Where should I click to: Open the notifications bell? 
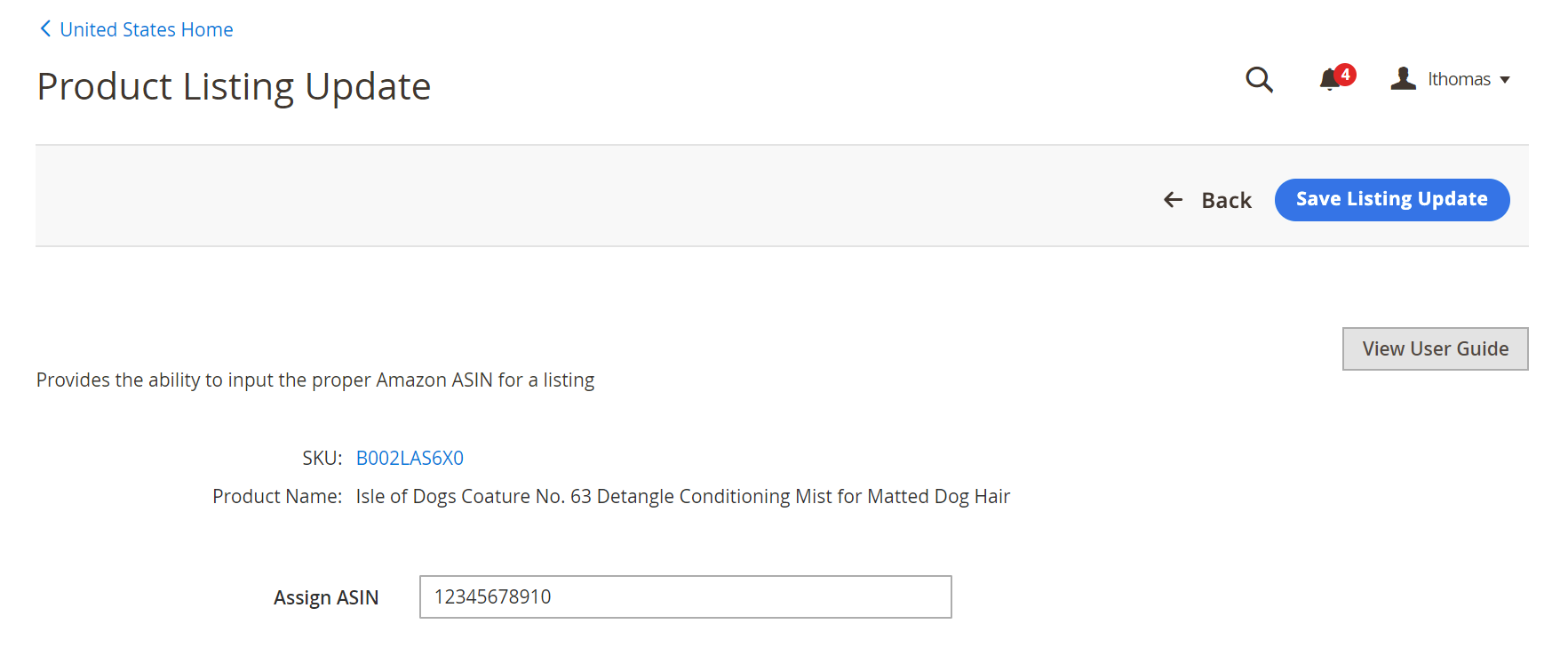point(1329,80)
